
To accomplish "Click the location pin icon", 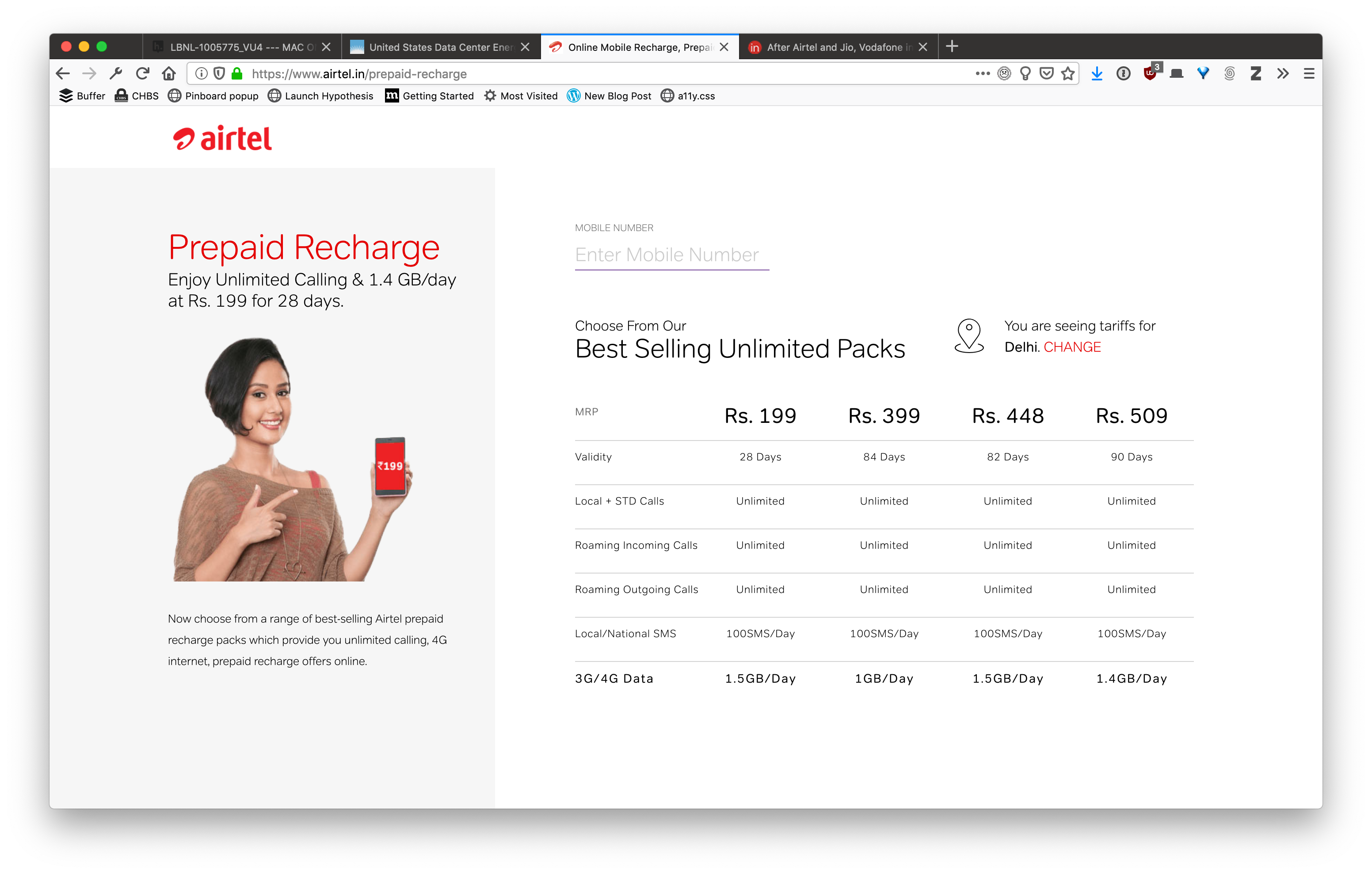I will click(968, 336).
